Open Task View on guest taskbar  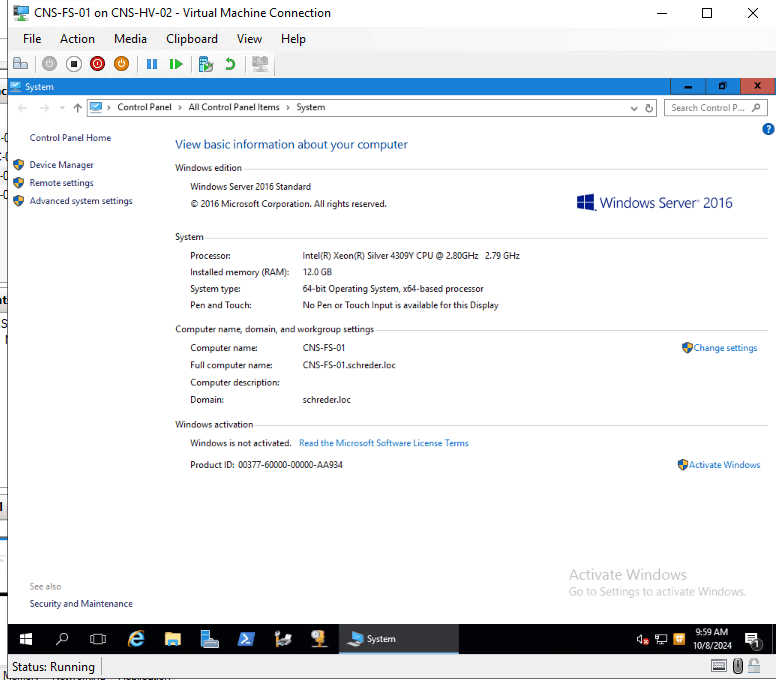click(x=97, y=639)
